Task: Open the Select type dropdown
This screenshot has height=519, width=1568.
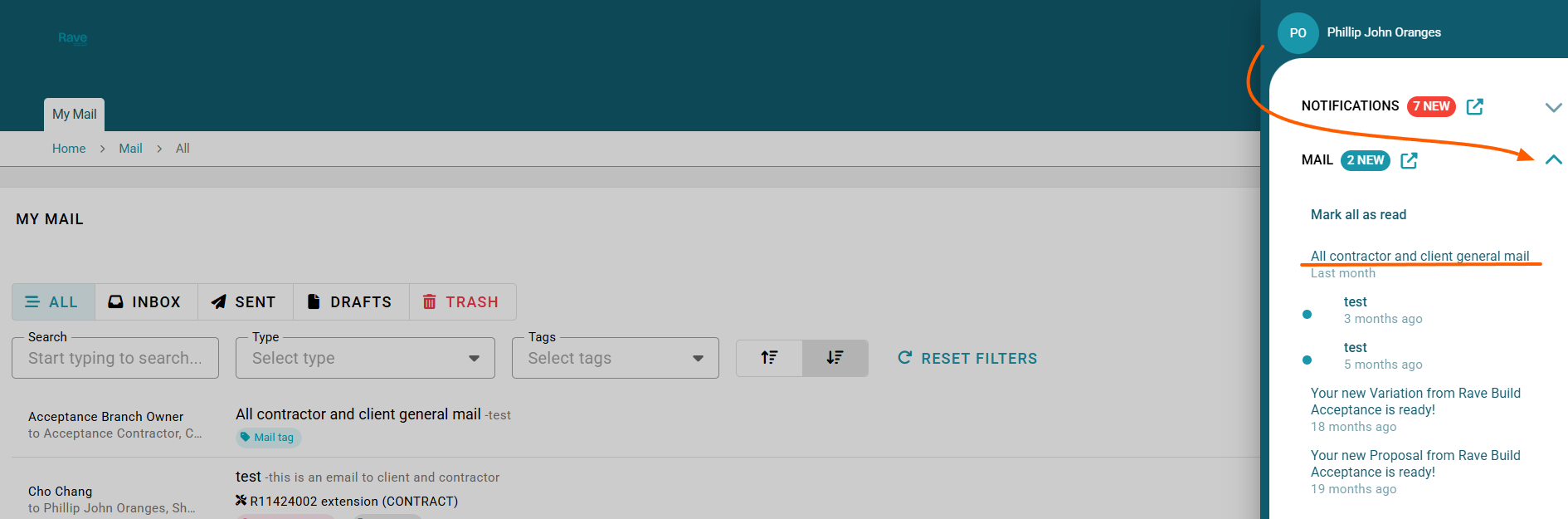Action: pyautogui.click(x=365, y=358)
